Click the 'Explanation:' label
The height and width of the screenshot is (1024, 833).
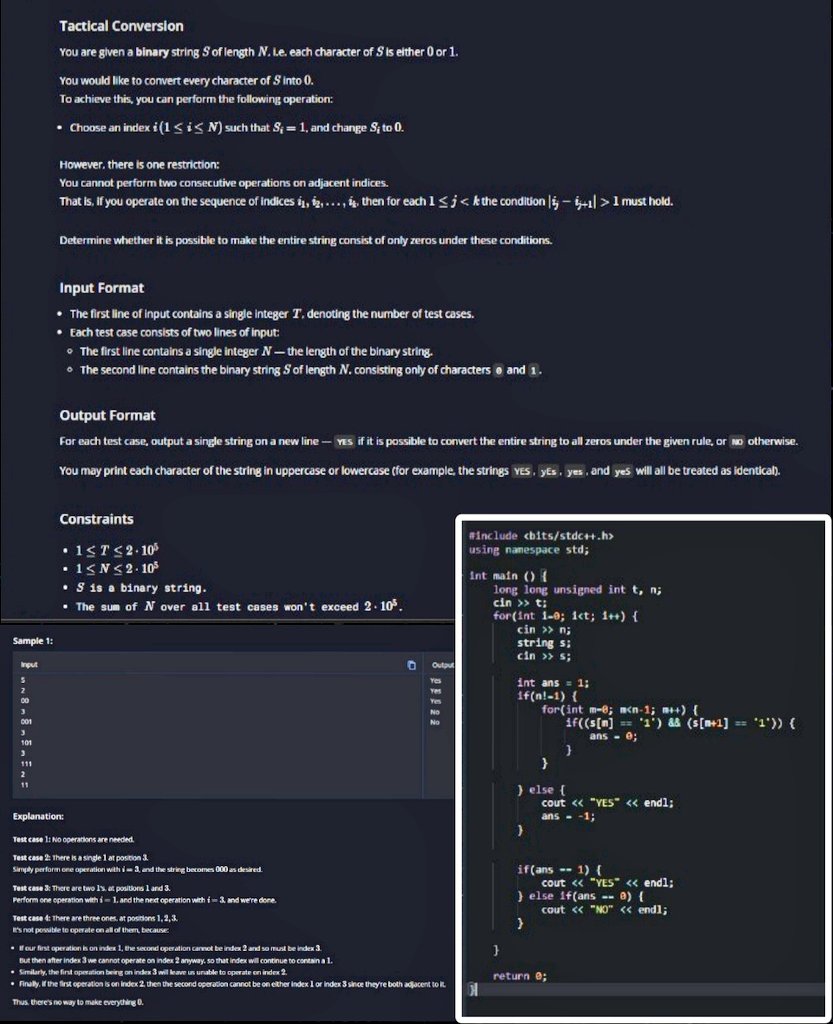[x=39, y=816]
